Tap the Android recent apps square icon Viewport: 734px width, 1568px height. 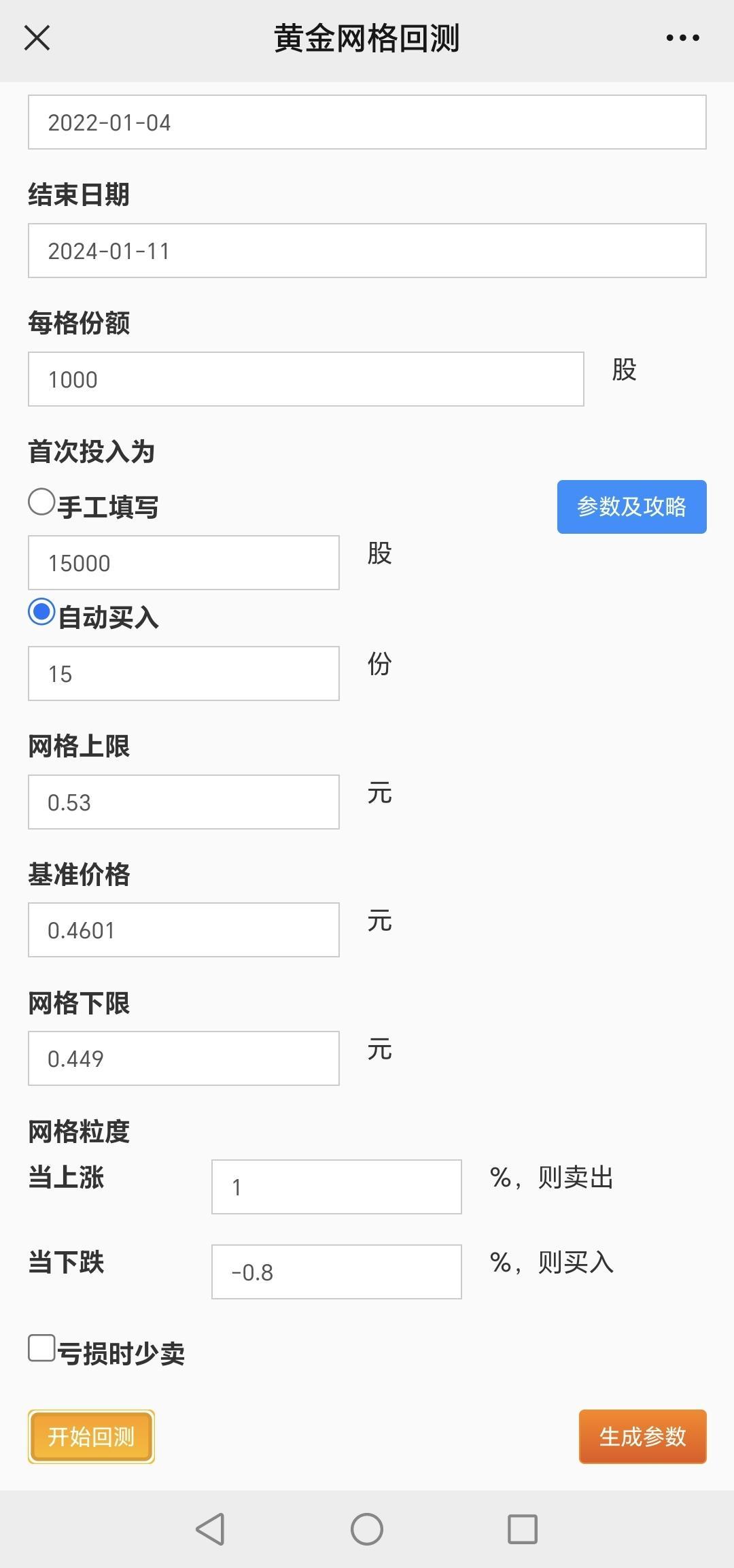(523, 1529)
